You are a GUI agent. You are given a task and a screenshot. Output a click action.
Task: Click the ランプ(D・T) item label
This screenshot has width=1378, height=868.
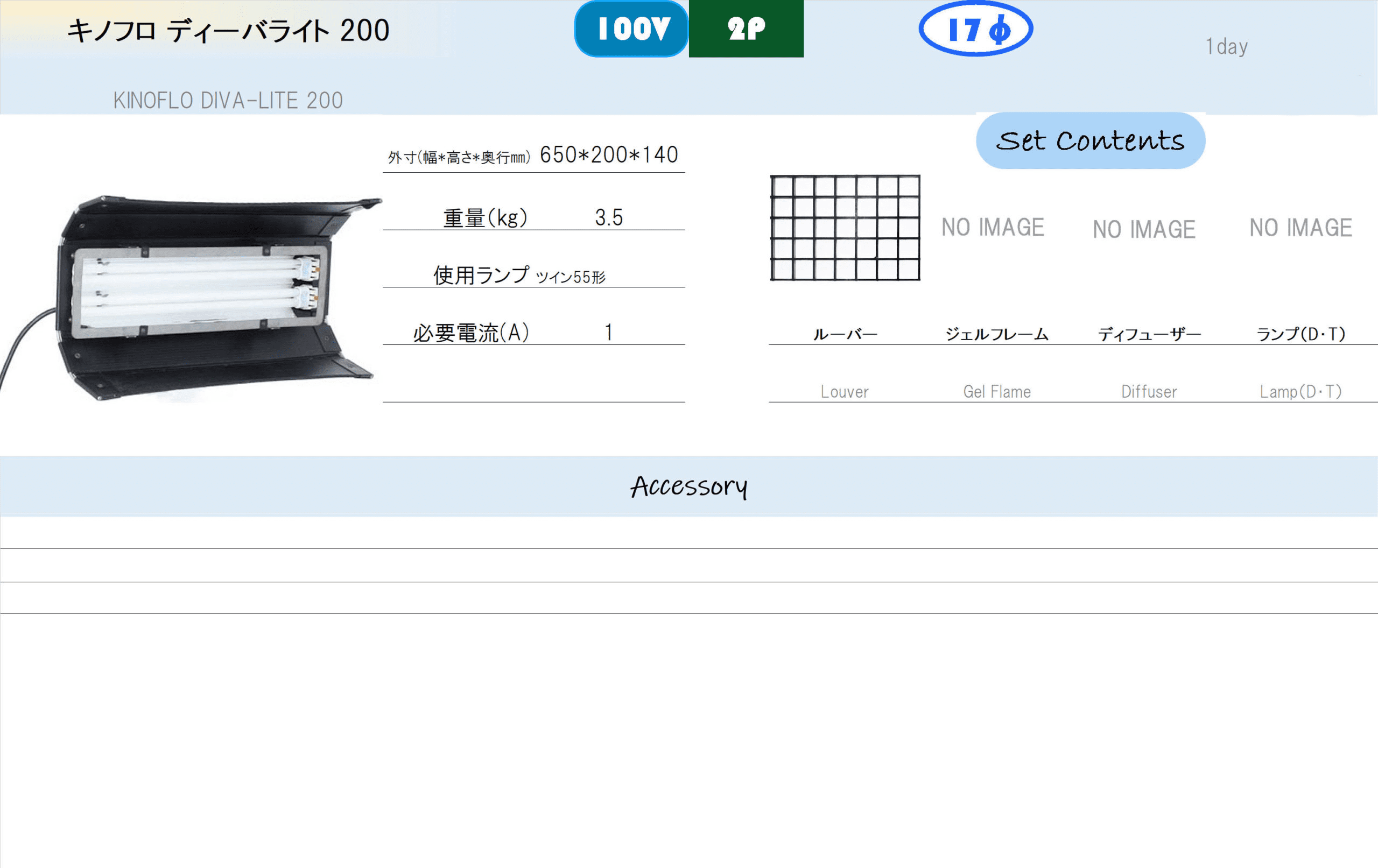point(1300,334)
